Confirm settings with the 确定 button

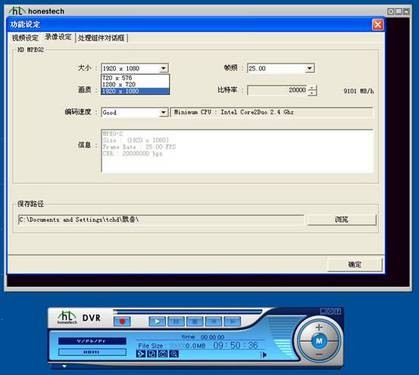355,265
